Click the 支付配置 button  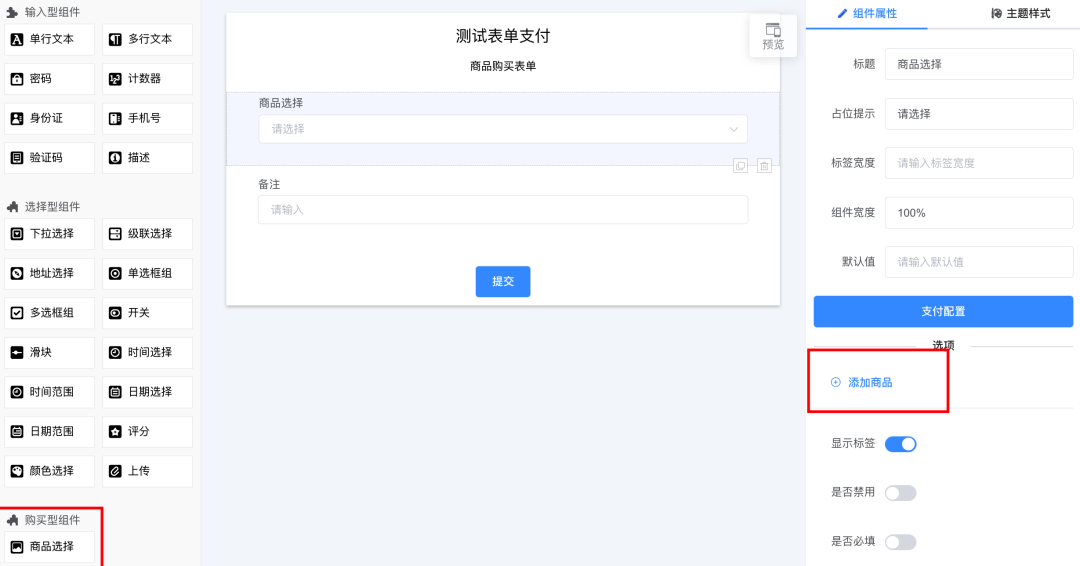point(942,312)
